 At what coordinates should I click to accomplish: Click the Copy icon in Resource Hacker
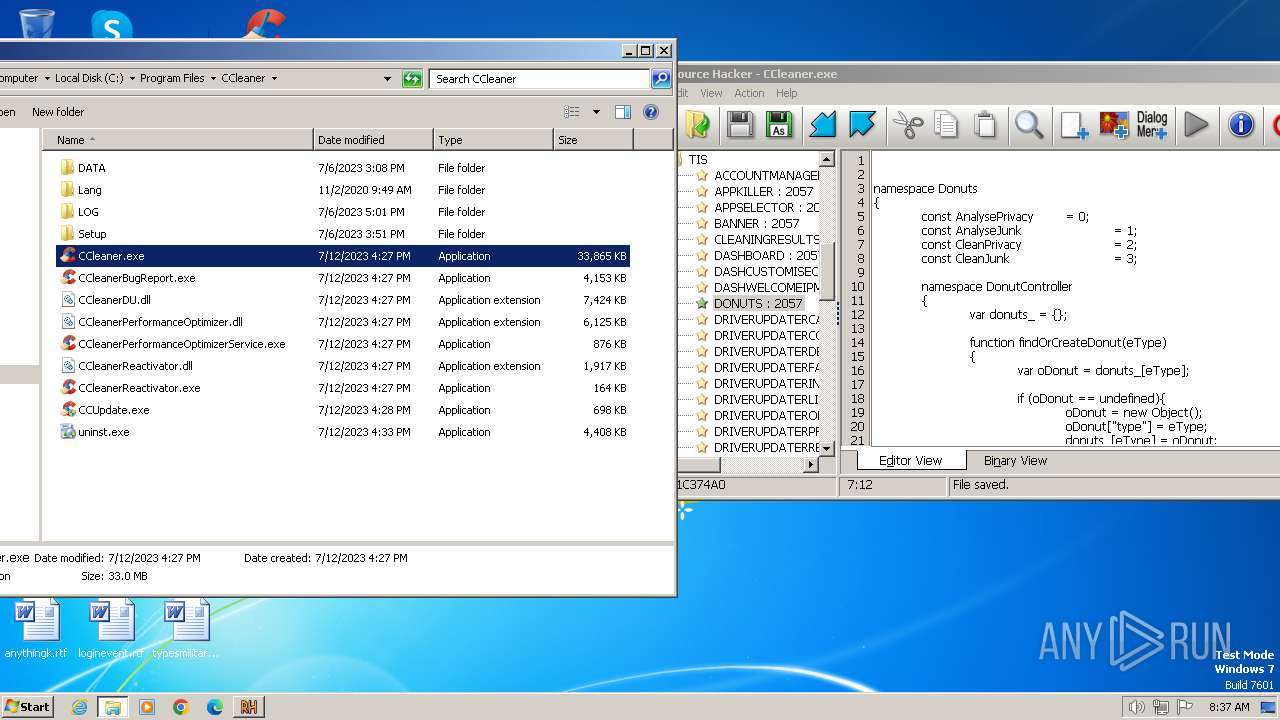tap(946, 124)
